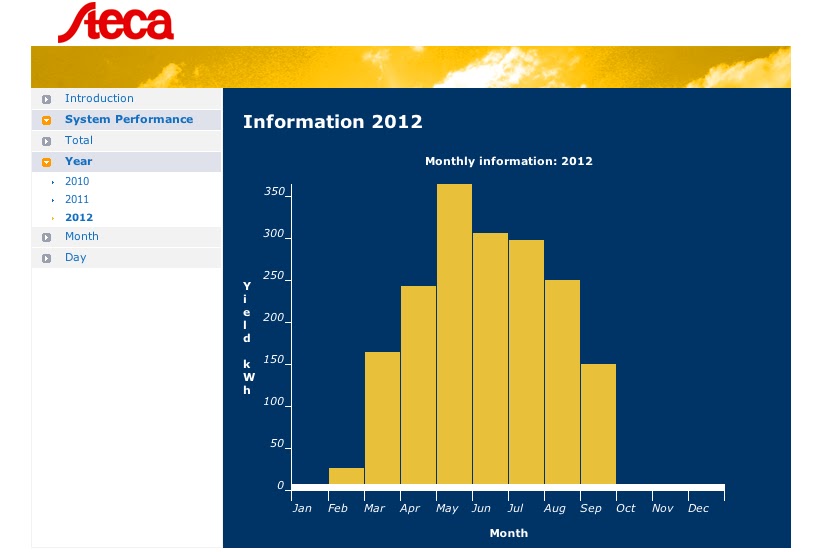Screen dimensions: 820x552
Task: Open the Introduction page
Action: point(99,98)
